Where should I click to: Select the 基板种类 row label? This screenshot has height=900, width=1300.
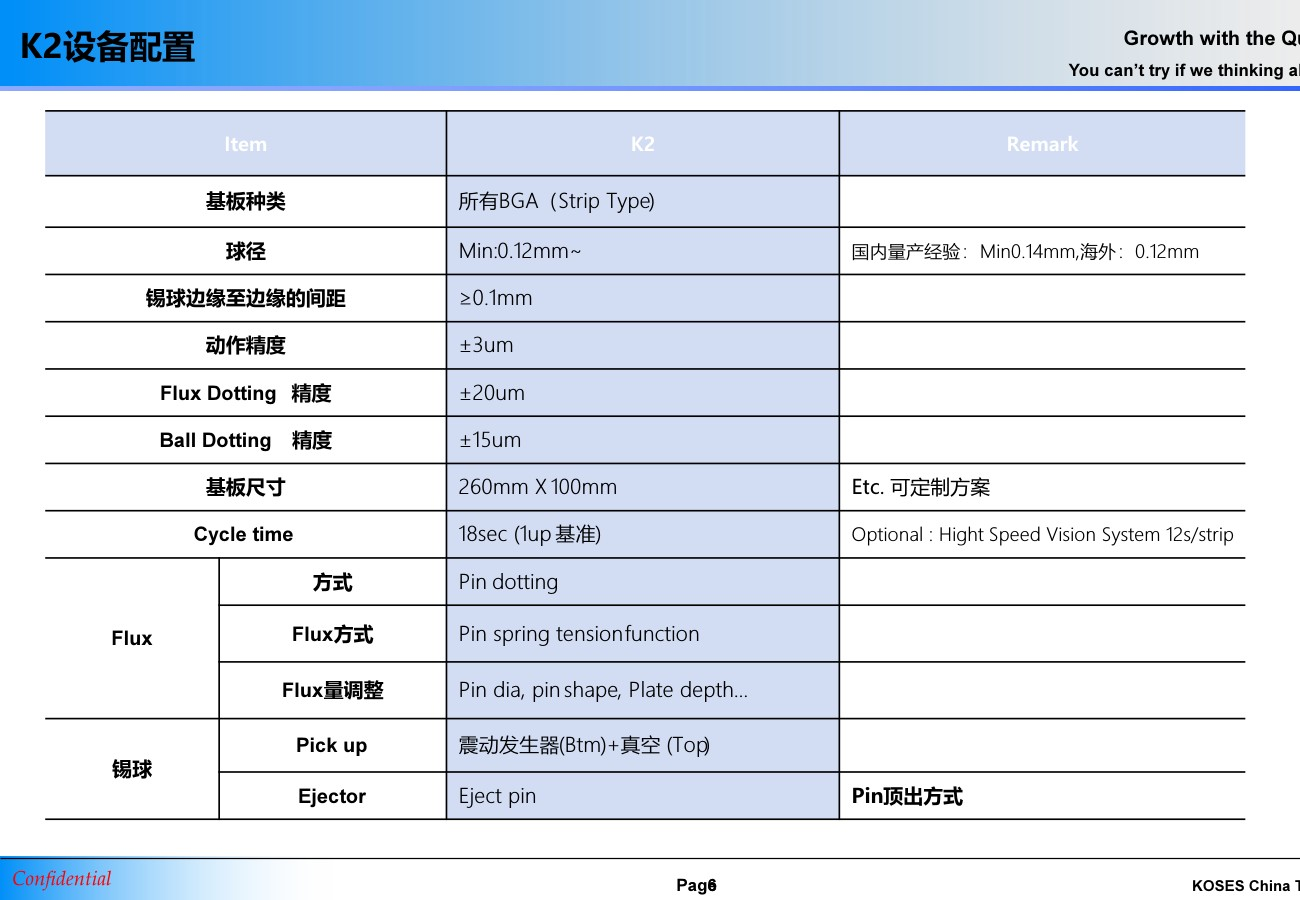point(245,202)
